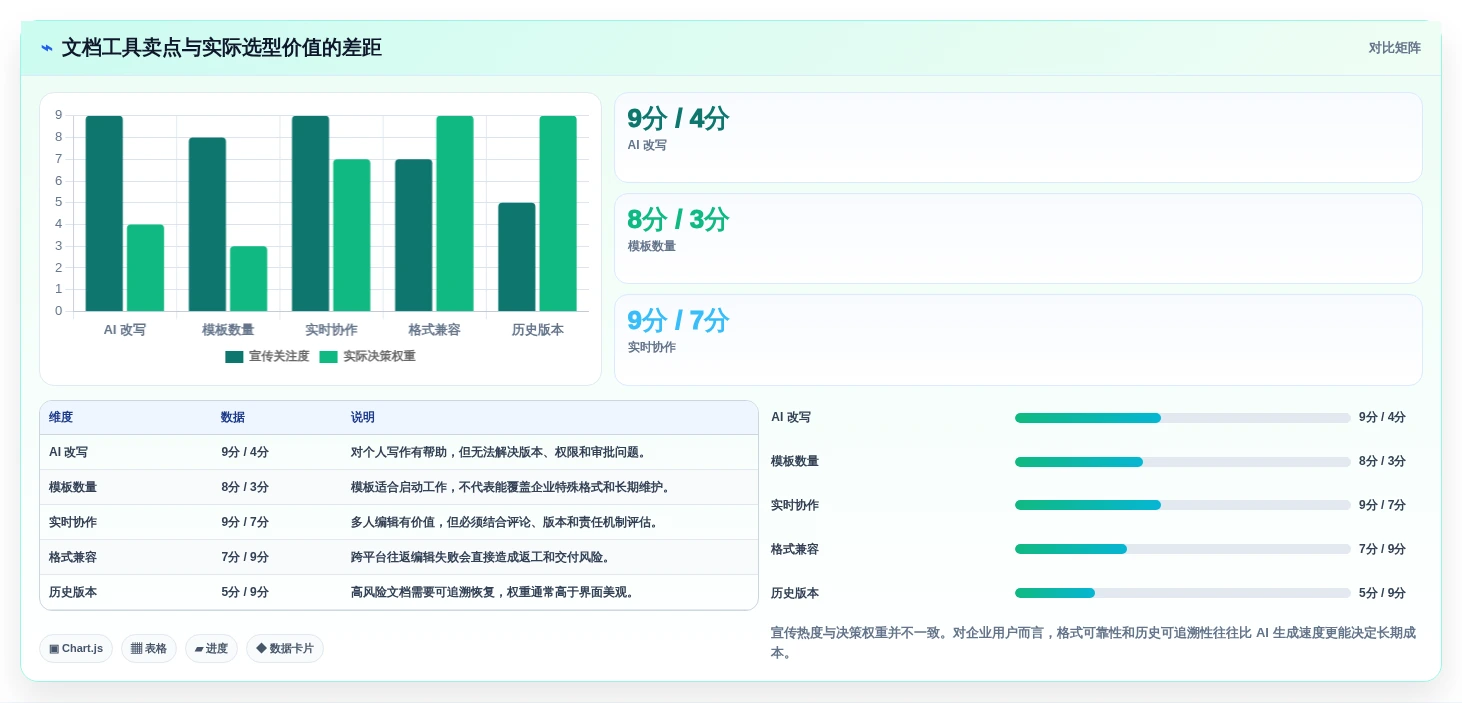Click the 模板数量 progress bar

(x=1183, y=462)
